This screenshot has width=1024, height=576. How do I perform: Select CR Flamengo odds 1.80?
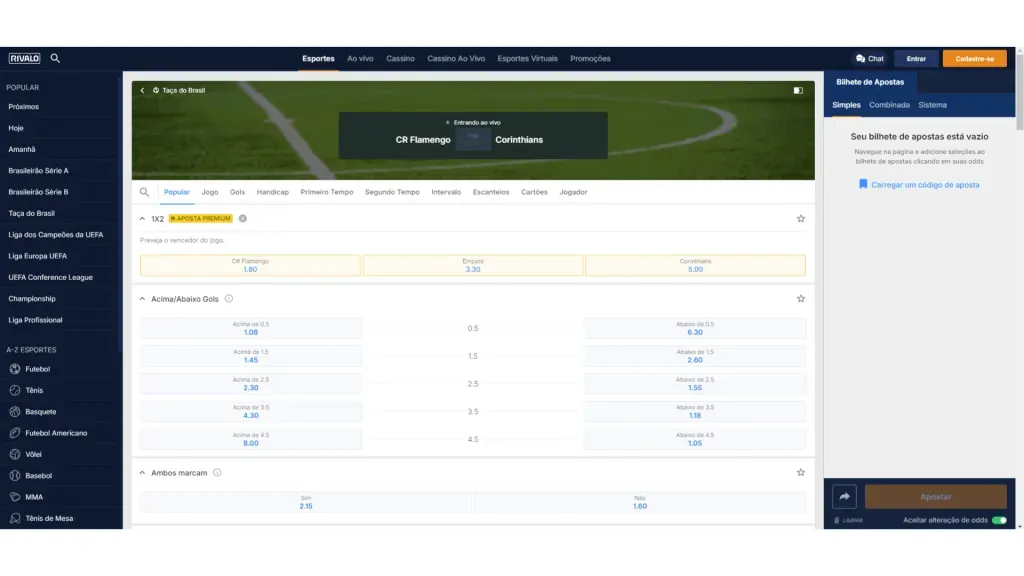click(x=250, y=265)
